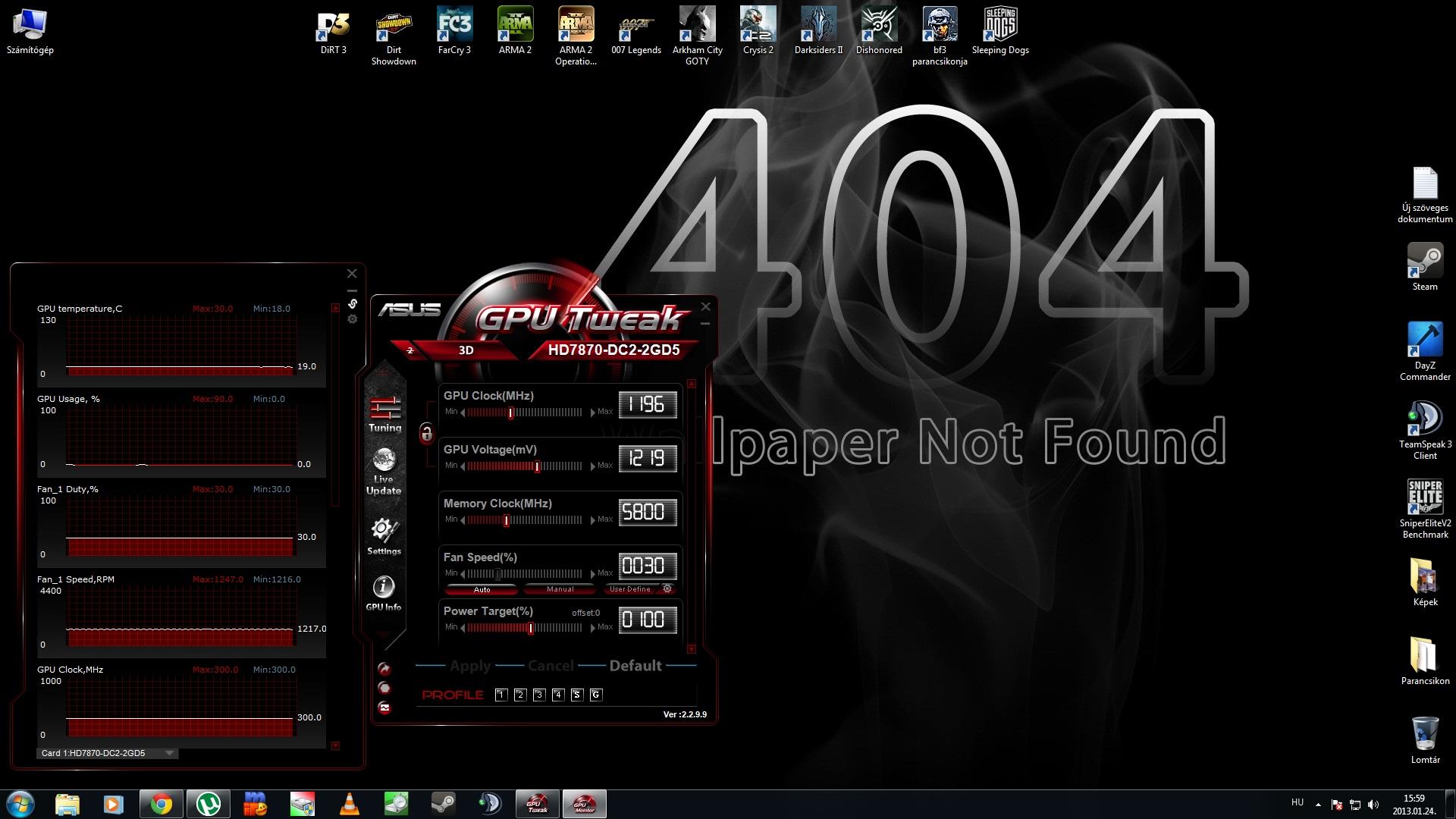Click the Apply button
Image resolution: width=1456 pixels, height=819 pixels.
tap(470, 666)
